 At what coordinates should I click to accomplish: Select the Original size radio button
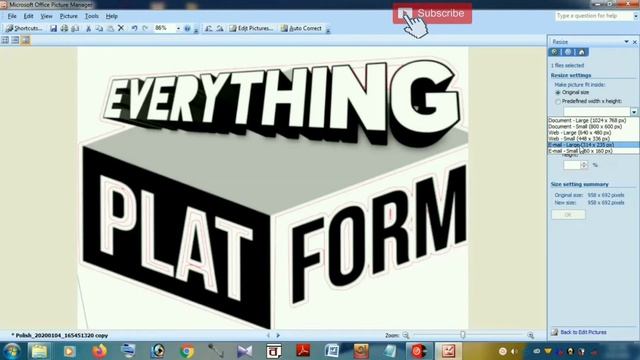[558, 93]
